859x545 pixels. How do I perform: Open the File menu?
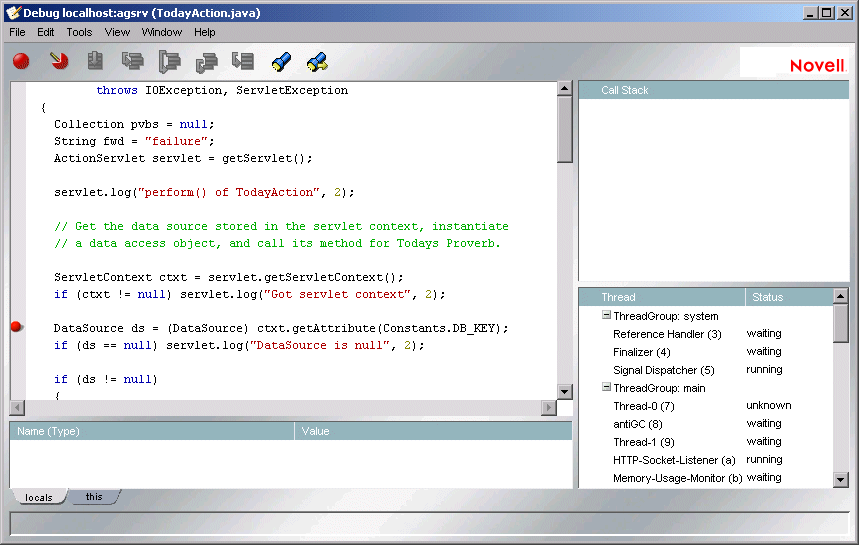(x=18, y=32)
